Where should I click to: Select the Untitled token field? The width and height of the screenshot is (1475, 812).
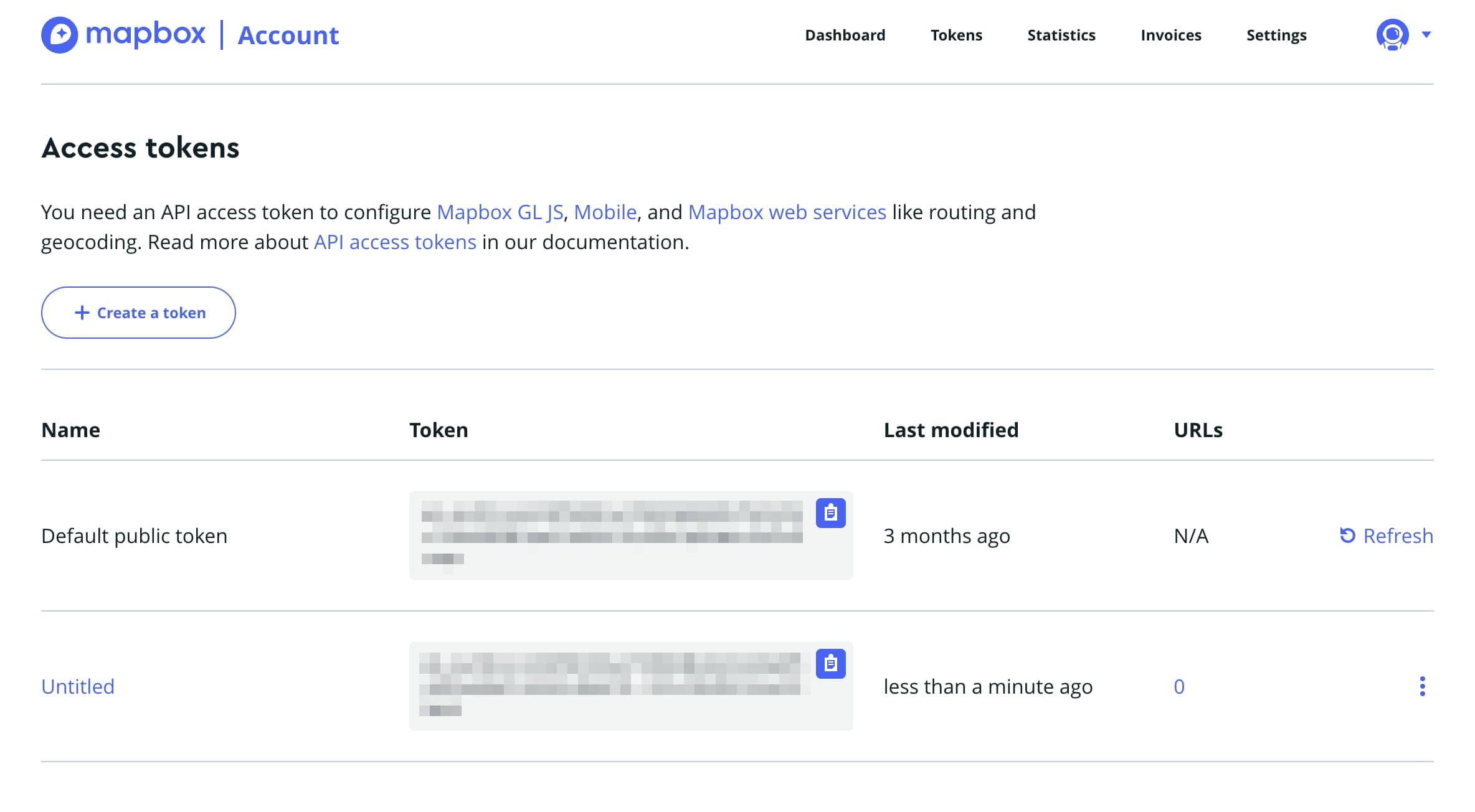tap(631, 686)
